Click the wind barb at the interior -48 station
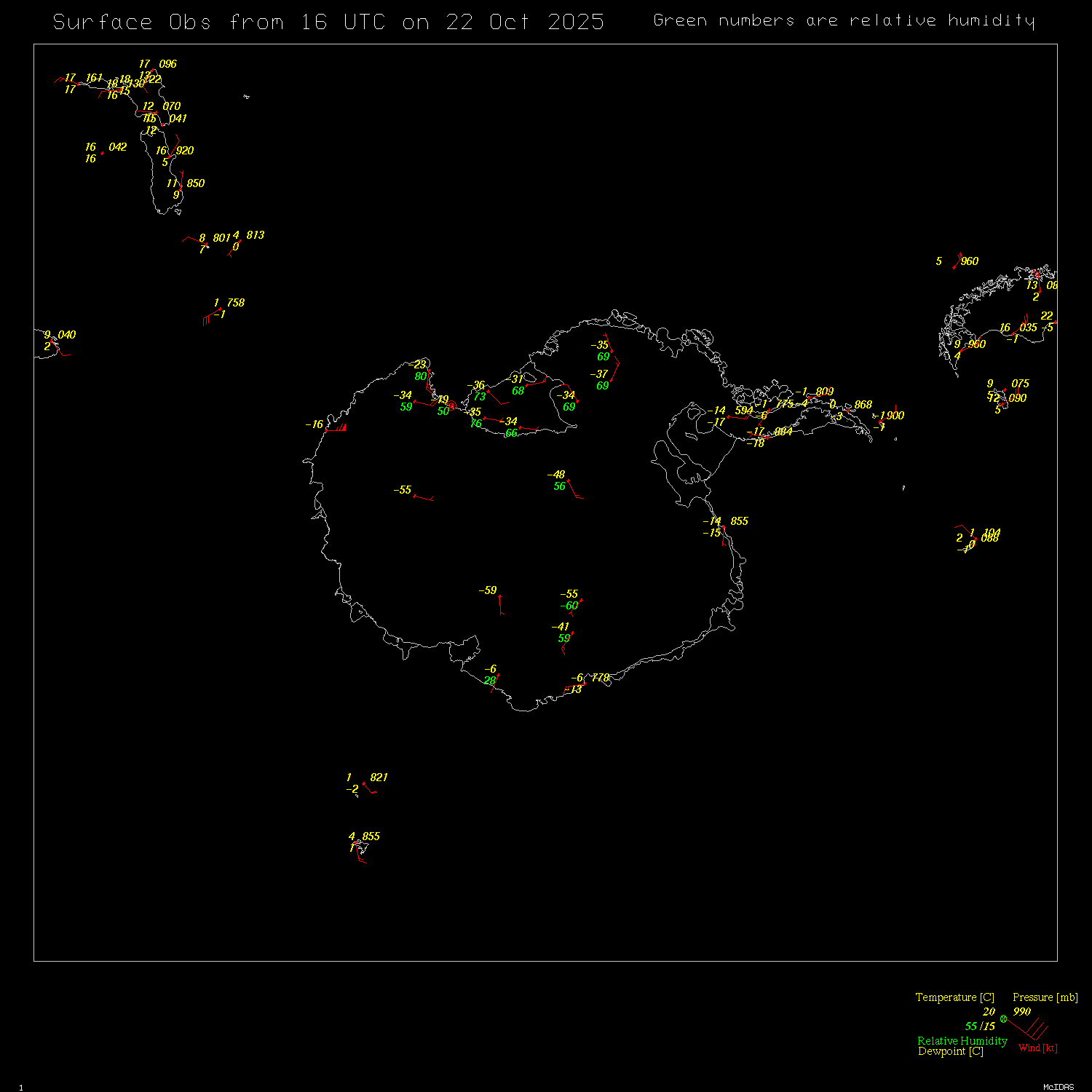 (574, 489)
